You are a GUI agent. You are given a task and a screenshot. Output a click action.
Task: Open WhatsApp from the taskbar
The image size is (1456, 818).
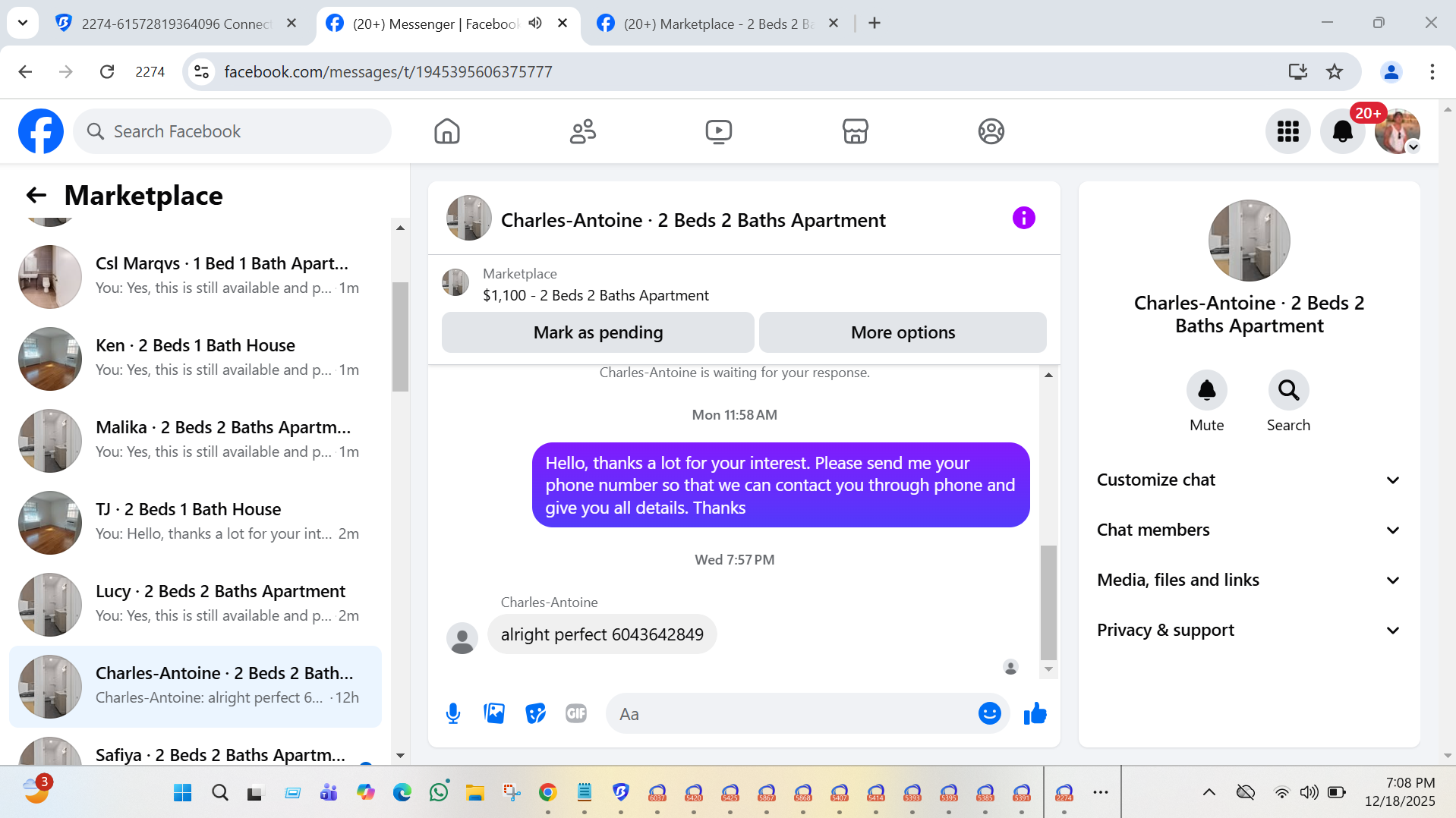[x=439, y=792]
